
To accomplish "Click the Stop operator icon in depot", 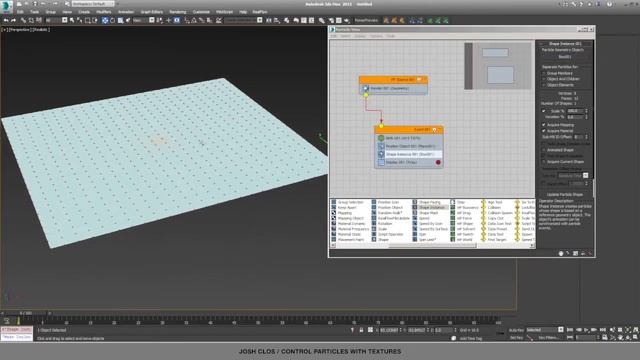I will pos(453,202).
